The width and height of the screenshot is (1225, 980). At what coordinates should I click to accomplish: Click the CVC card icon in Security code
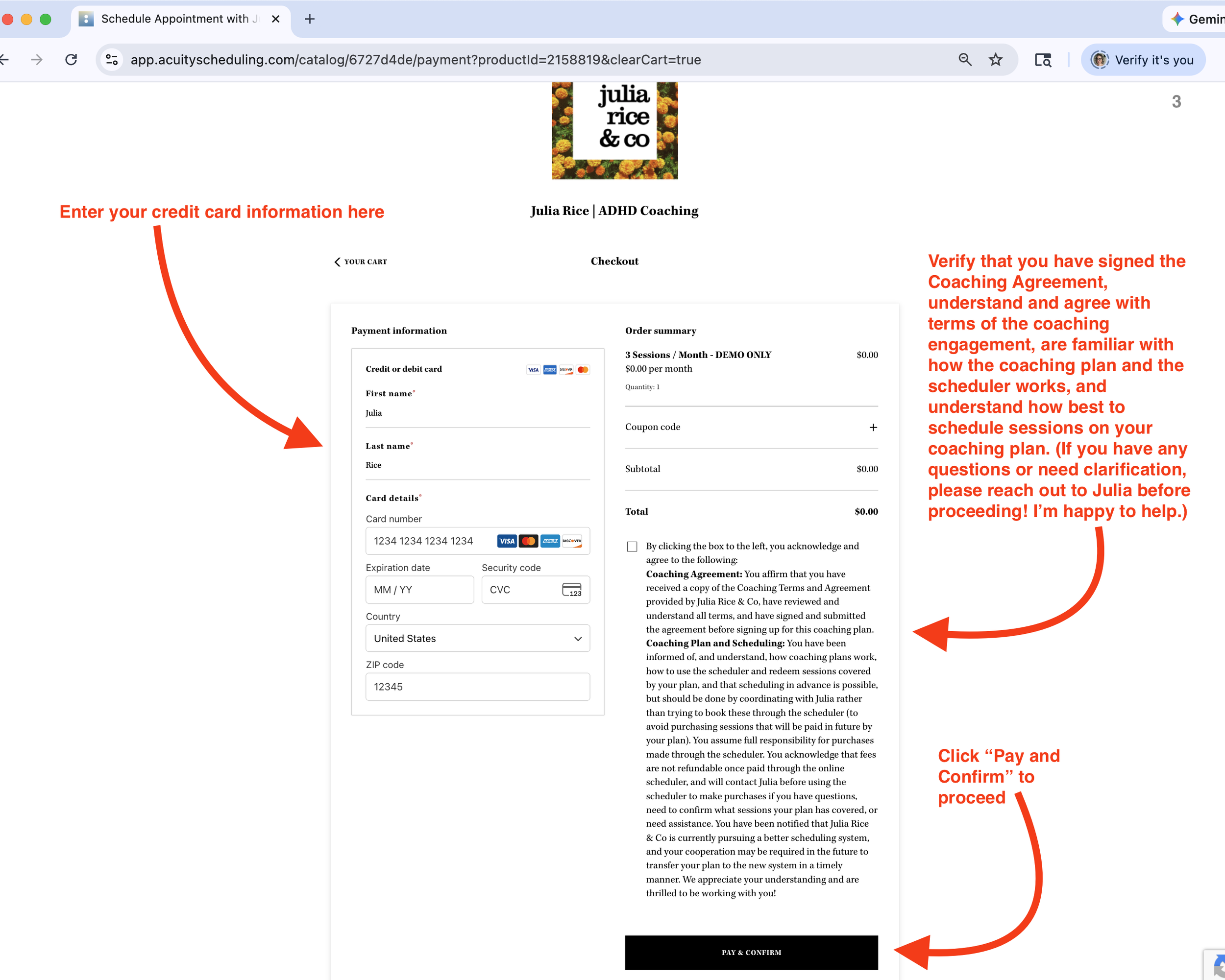(x=572, y=589)
